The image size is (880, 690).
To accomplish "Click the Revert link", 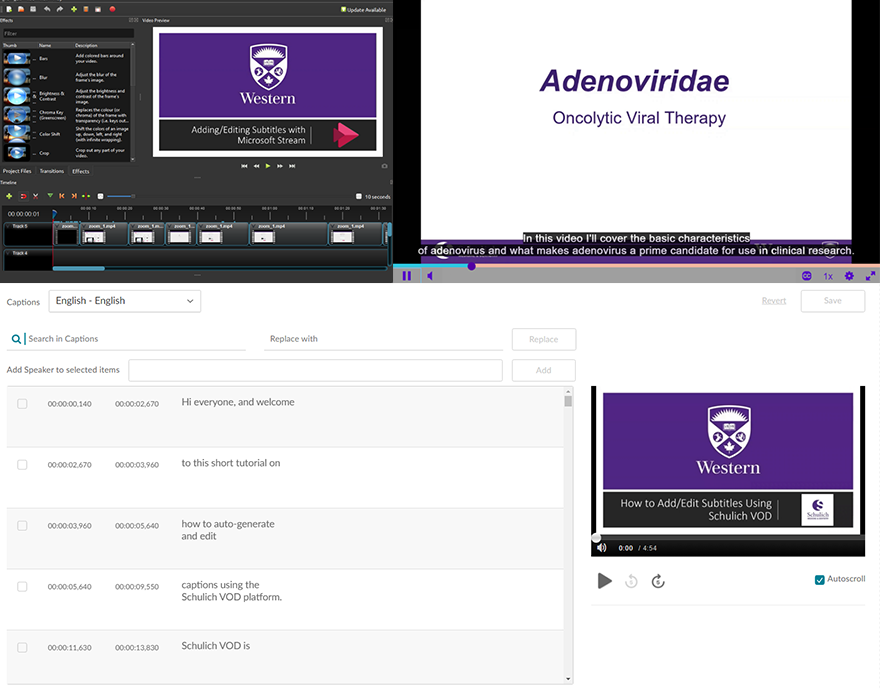I will [x=773, y=301].
